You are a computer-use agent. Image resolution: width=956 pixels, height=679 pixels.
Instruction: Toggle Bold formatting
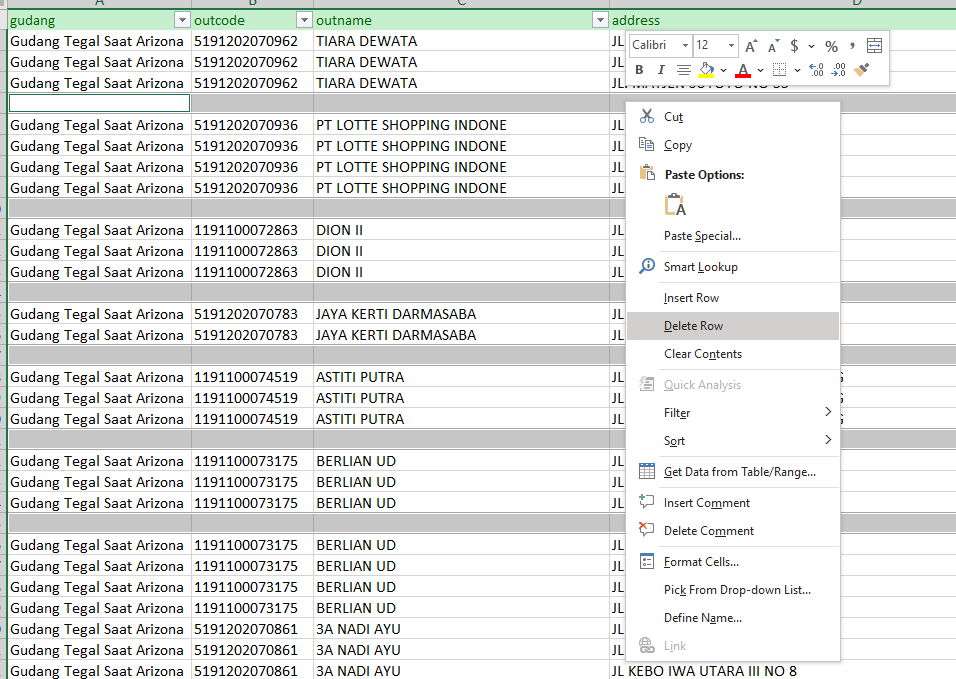pyautogui.click(x=639, y=70)
